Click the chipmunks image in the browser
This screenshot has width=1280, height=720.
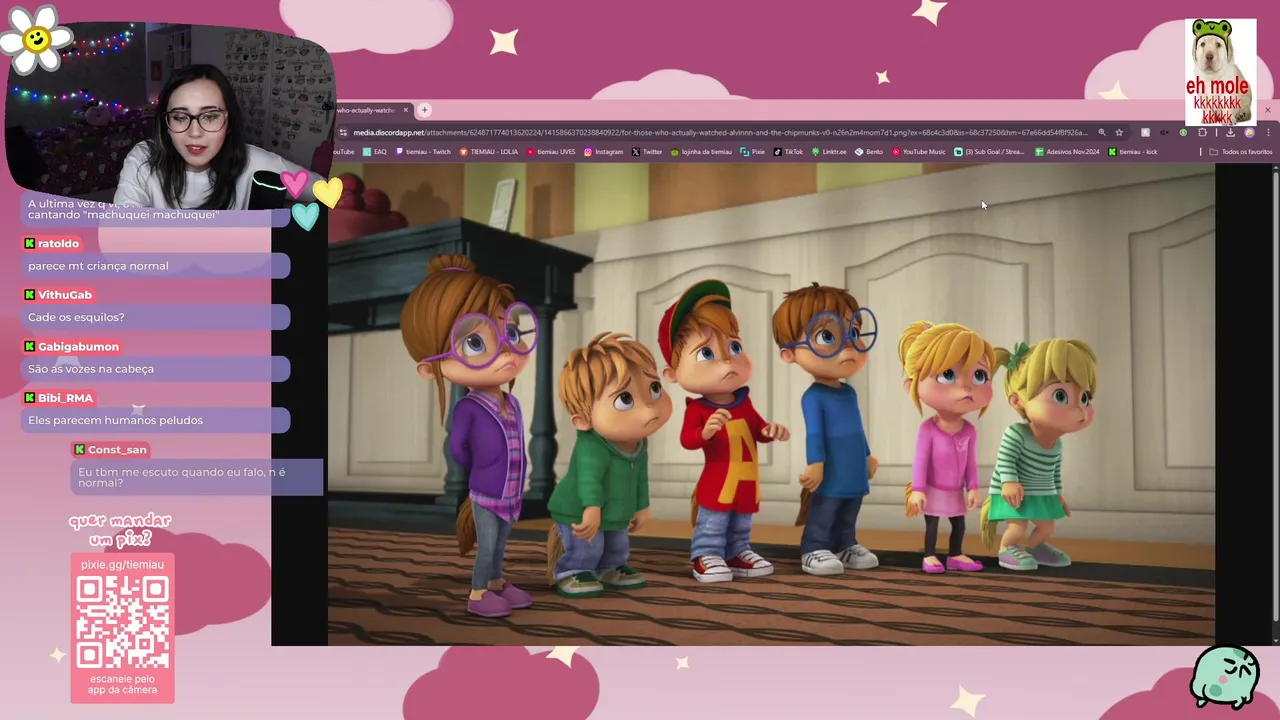771,404
